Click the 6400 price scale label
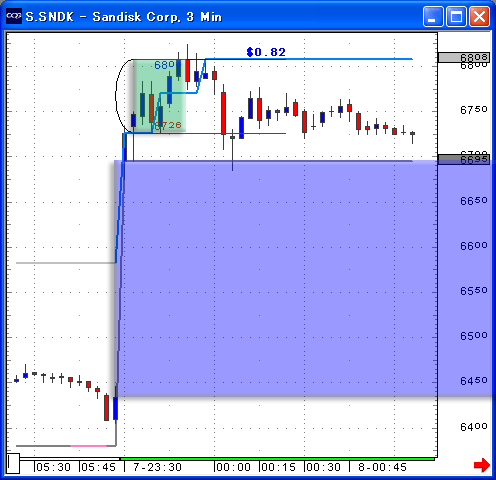 pyautogui.click(x=474, y=427)
